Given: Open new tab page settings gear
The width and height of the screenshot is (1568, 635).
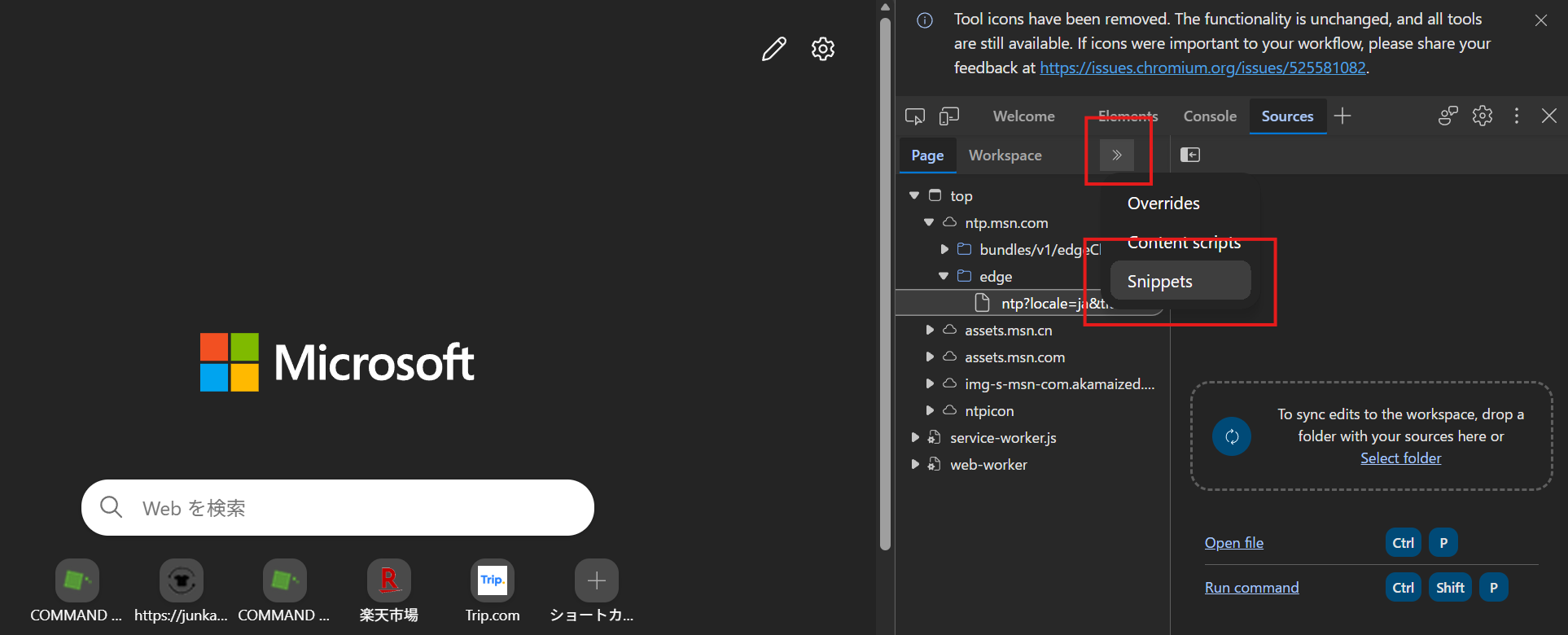Looking at the screenshot, I should (x=823, y=49).
